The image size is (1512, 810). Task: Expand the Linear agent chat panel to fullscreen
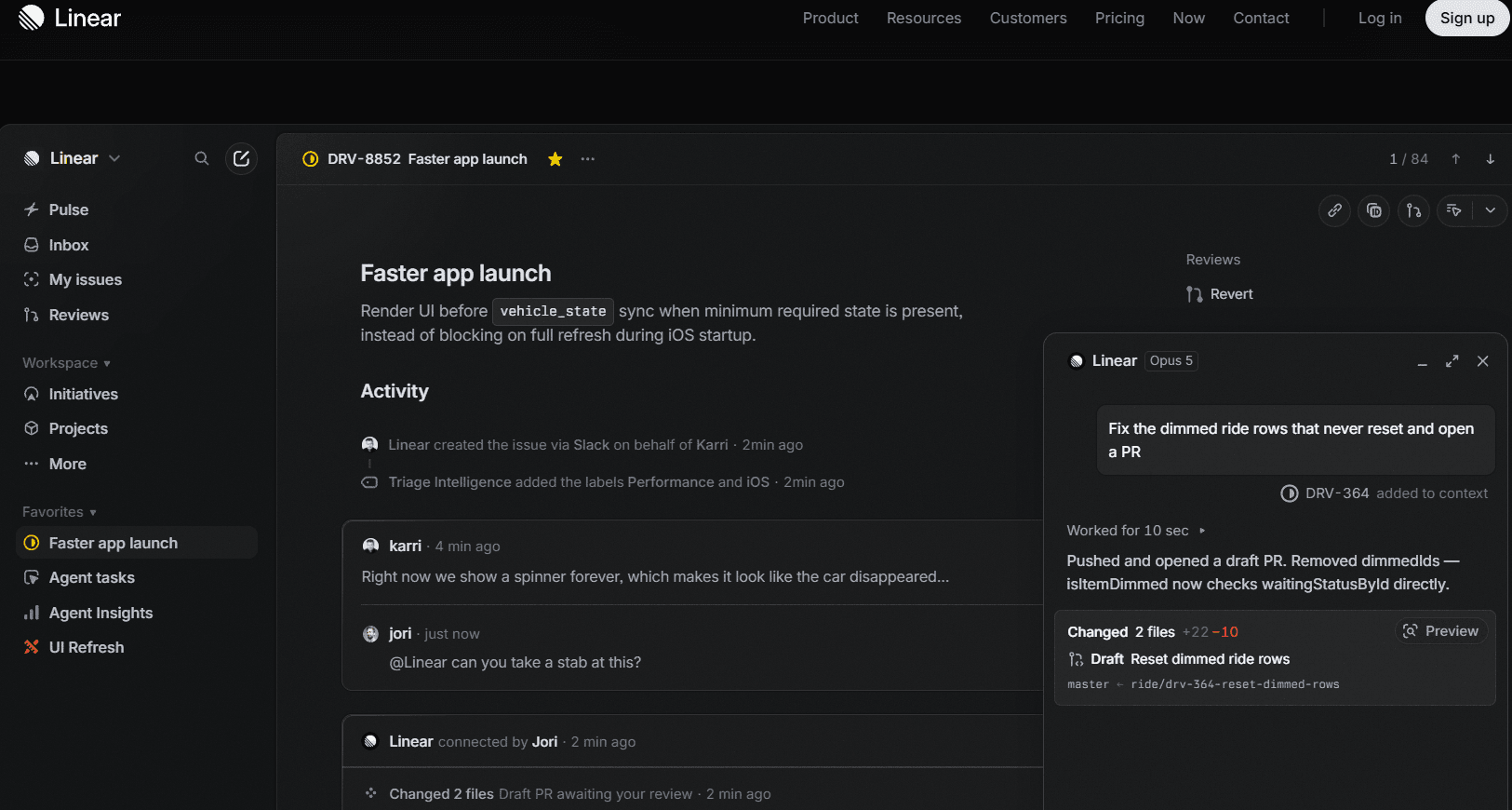point(1452,361)
